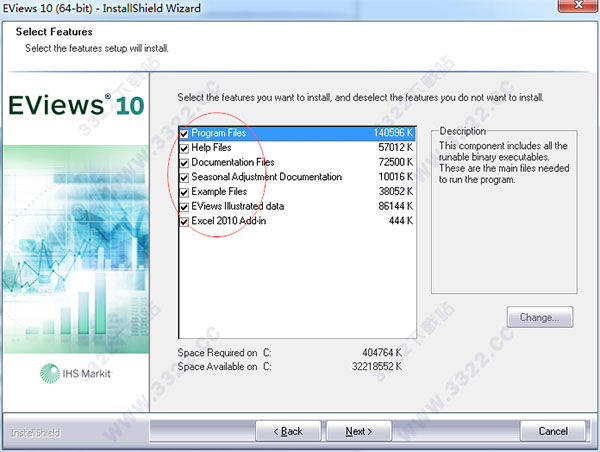Image resolution: width=600 pixels, height=452 pixels.
Task: Uncheck the Program Files checkbox
Action: coord(184,134)
